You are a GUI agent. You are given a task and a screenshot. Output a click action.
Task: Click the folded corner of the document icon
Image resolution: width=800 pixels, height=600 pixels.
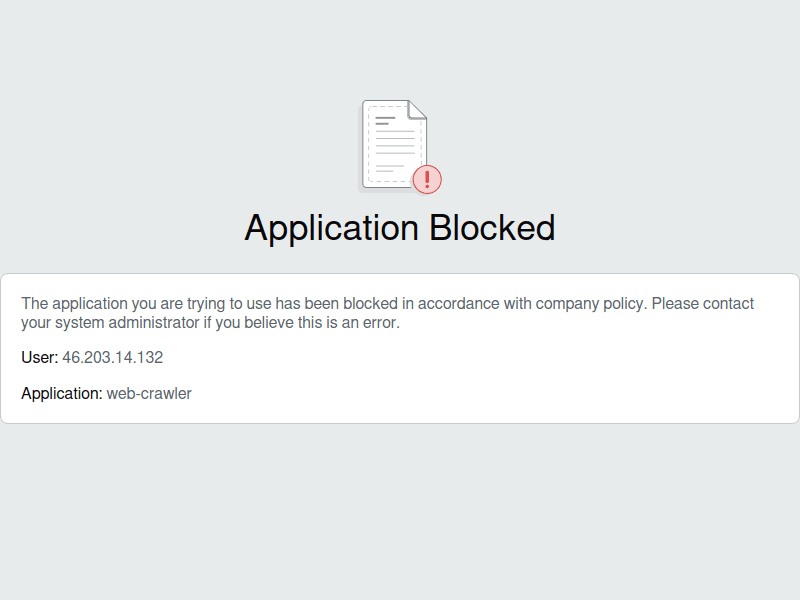click(417, 109)
